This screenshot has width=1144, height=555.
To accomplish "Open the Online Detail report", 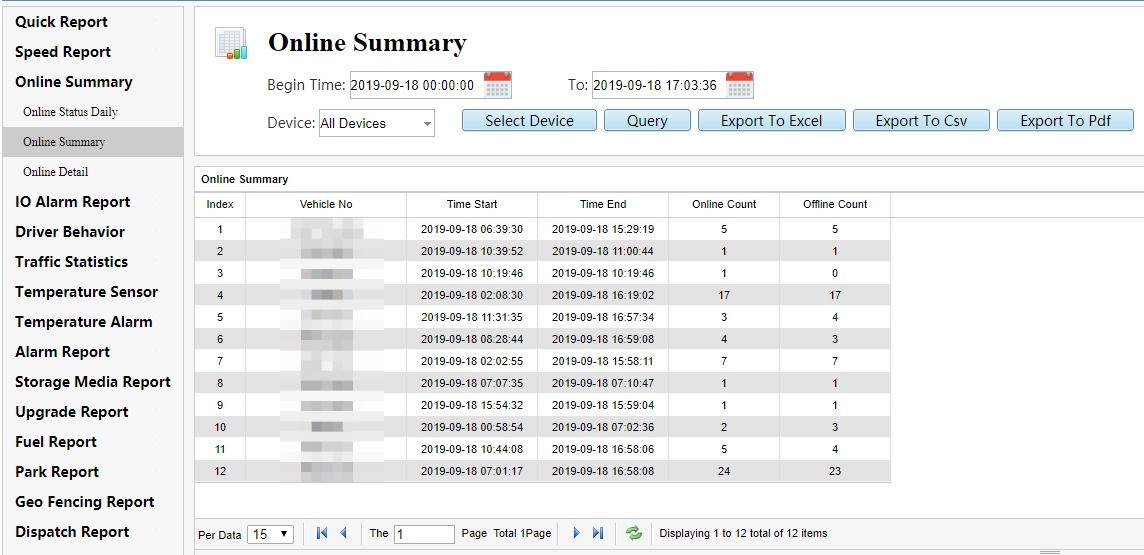I will coord(55,172).
